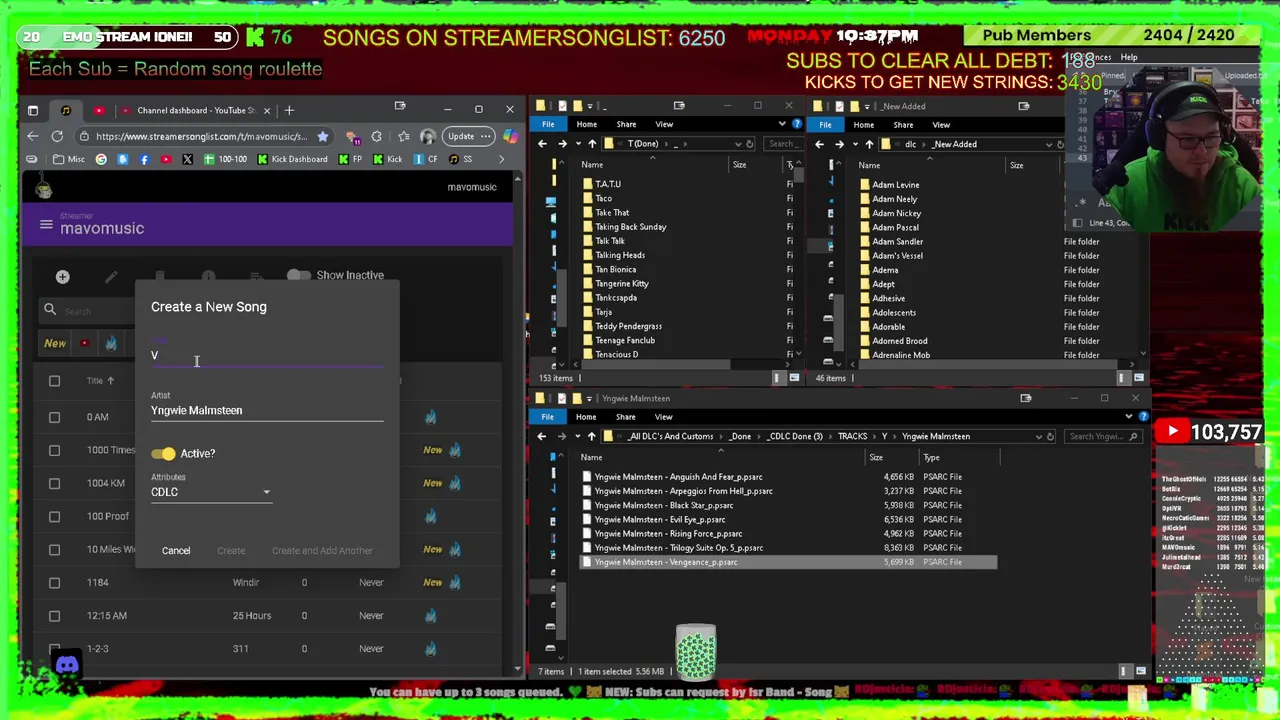Expand address history in T(Done) explorer
This screenshot has height=720, width=1280.
pyautogui.click(x=737, y=144)
